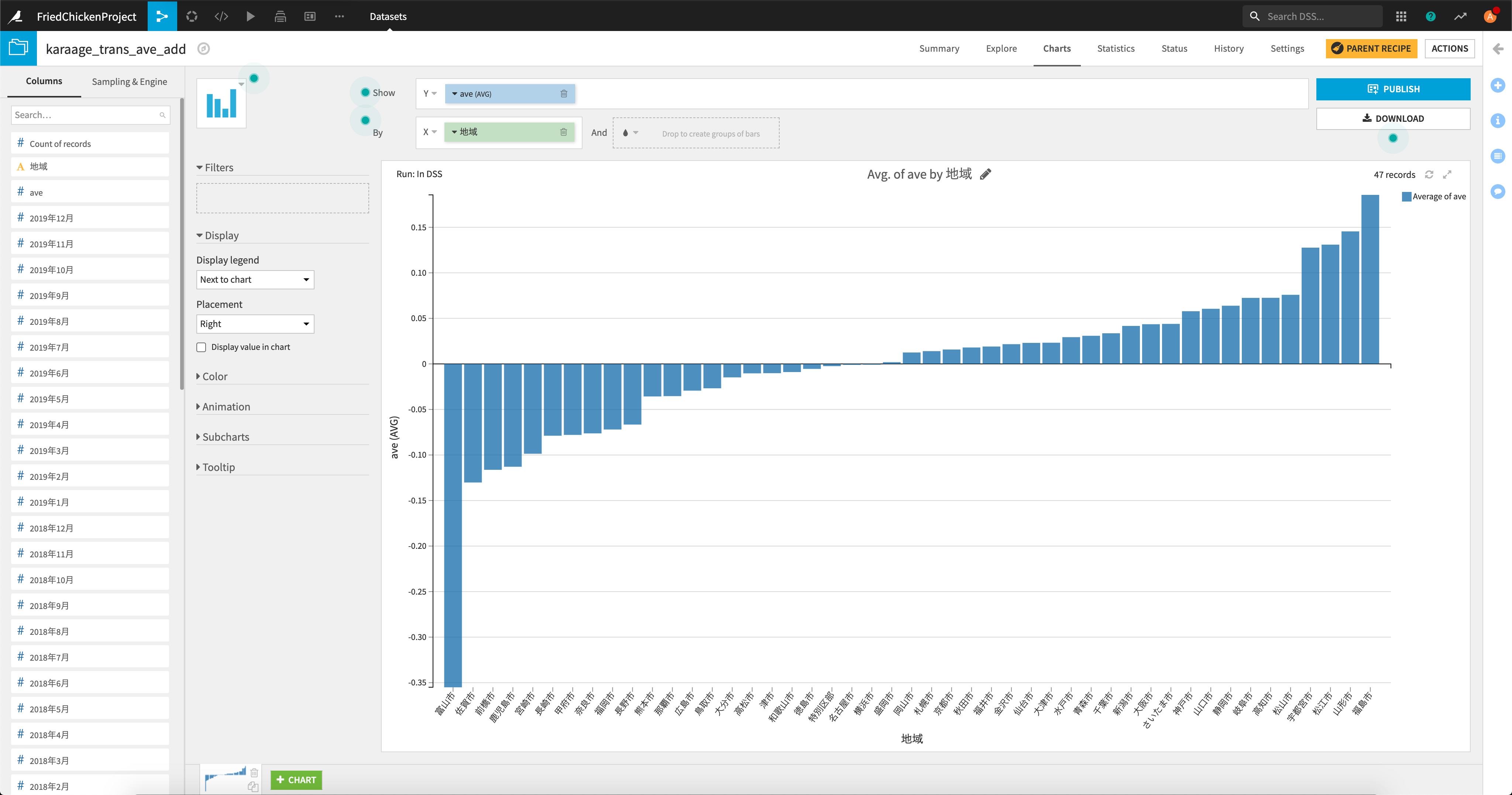1512x795 pixels.
Task: Click the column search input field
Action: [85, 115]
